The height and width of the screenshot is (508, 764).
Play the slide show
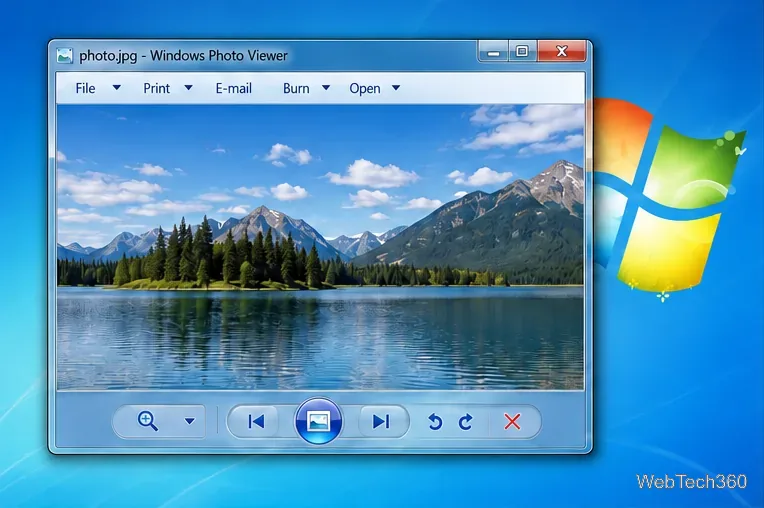pos(319,421)
